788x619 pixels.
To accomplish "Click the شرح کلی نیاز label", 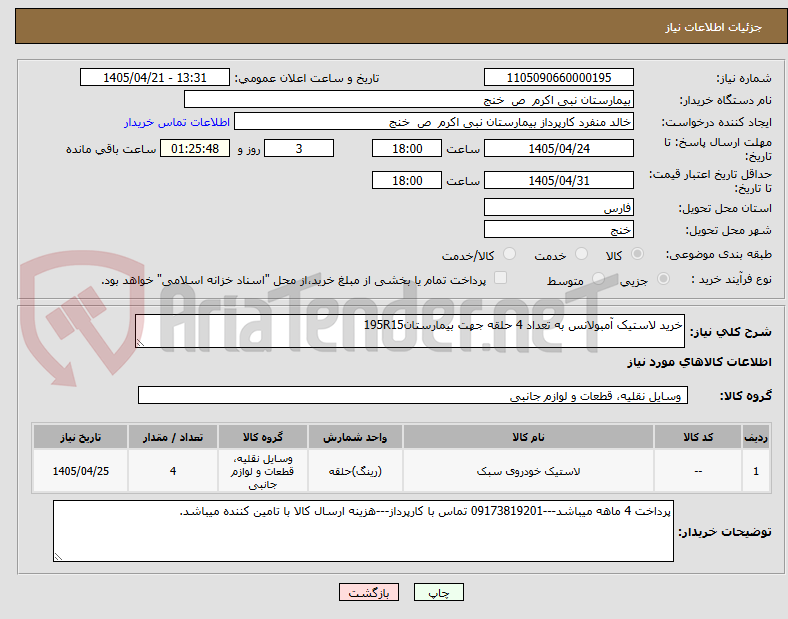I will coord(730,332).
